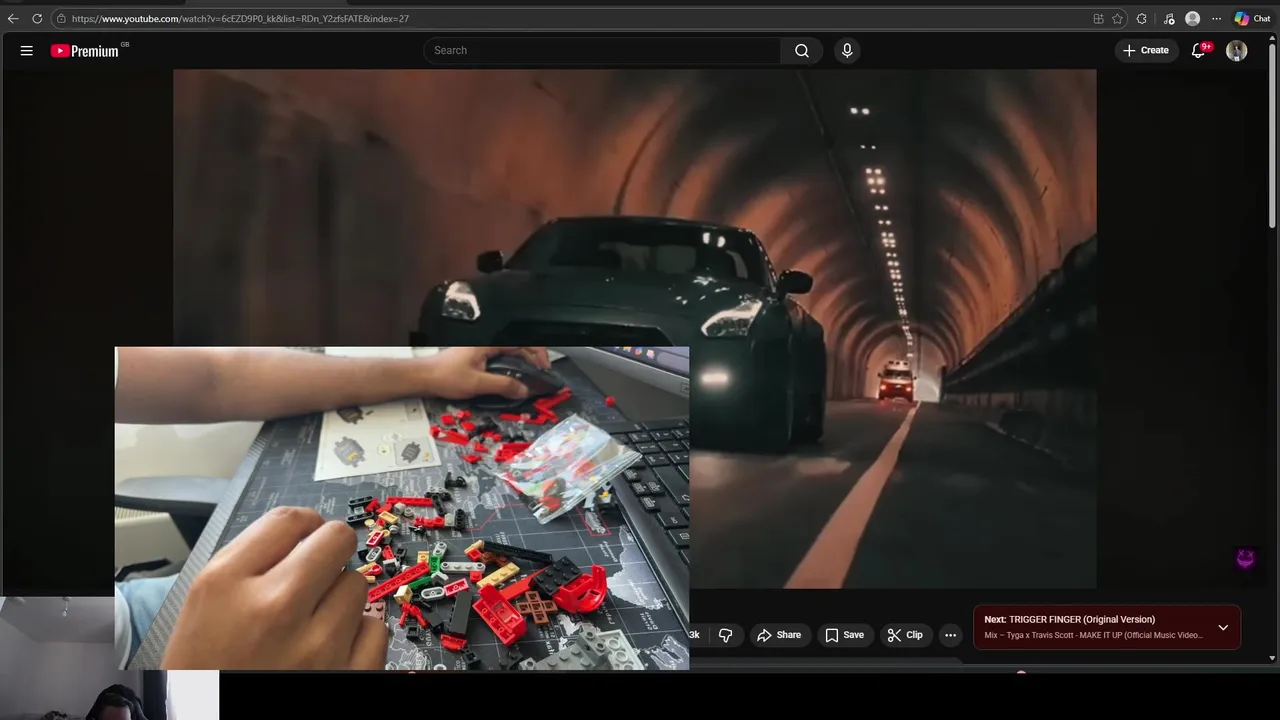Click the overlaid LEGO bricks video thumbnail
1280x720 pixels.
click(402, 508)
